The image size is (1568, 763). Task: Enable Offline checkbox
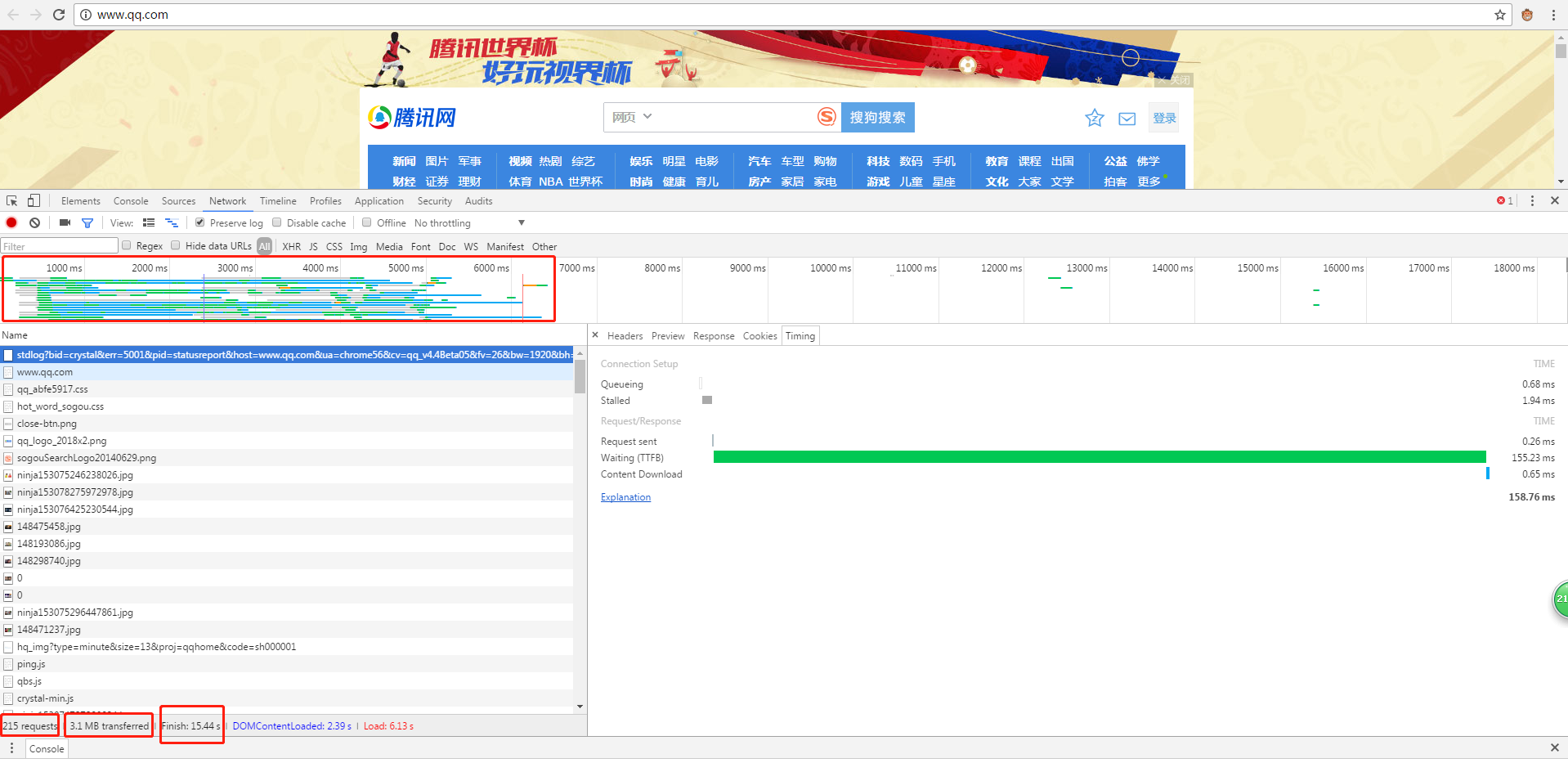[x=367, y=222]
